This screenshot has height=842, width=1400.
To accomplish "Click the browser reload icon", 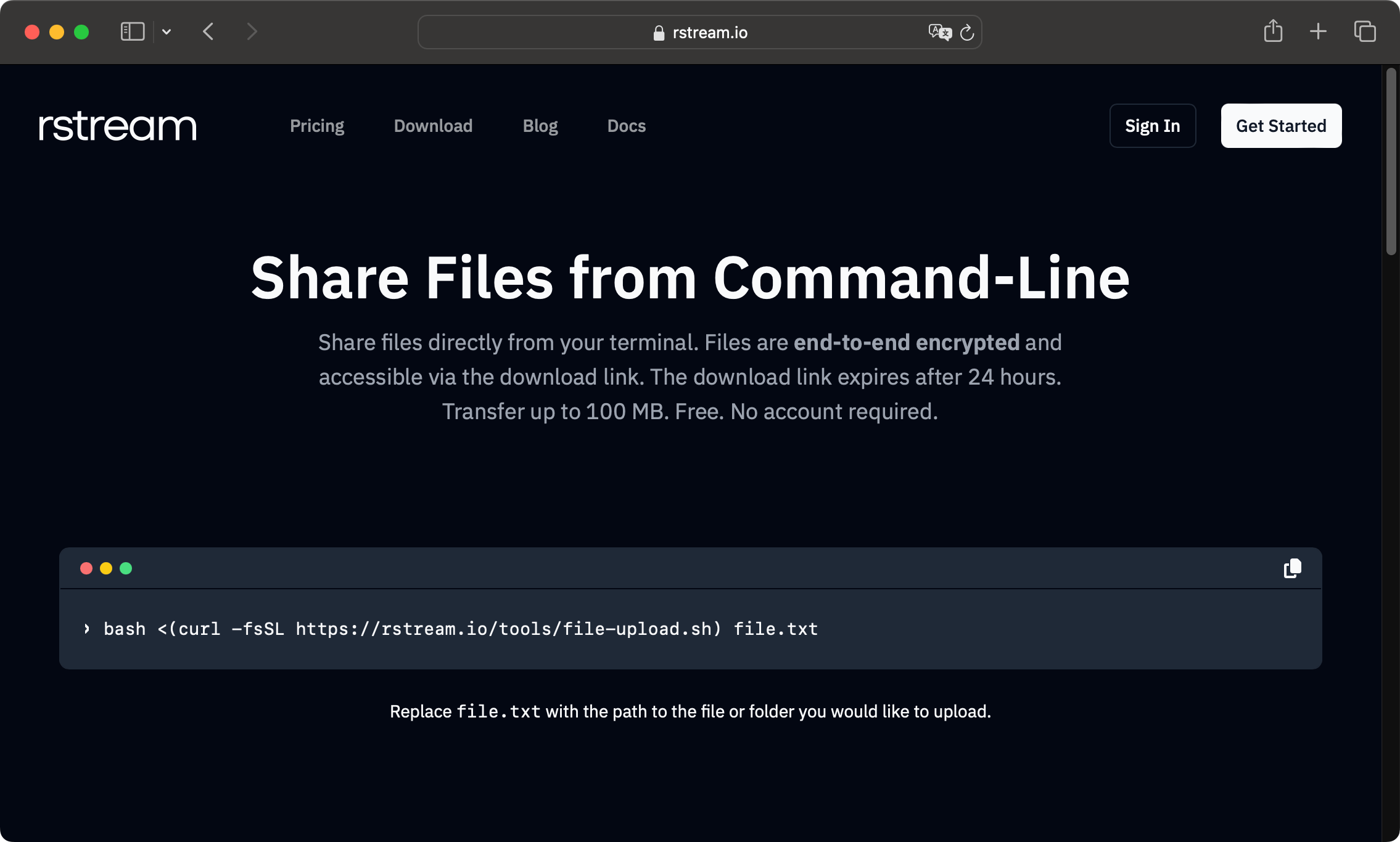I will 966,32.
